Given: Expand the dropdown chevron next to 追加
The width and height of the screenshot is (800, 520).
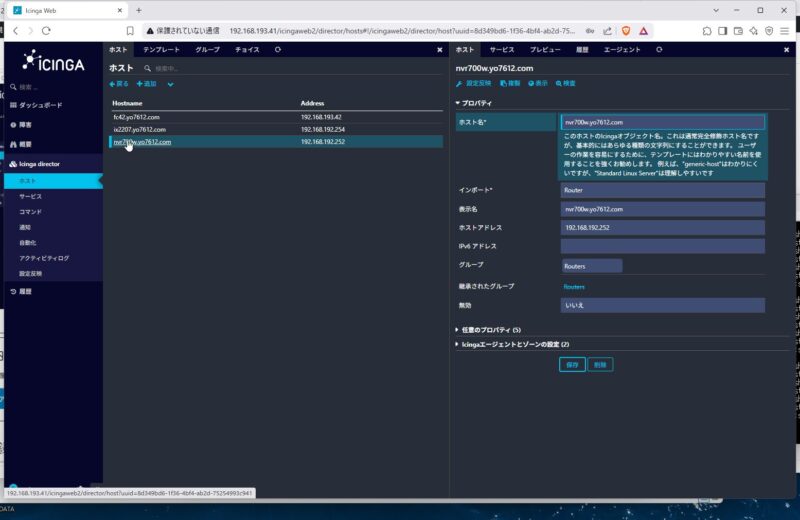Looking at the screenshot, I should click(x=170, y=84).
